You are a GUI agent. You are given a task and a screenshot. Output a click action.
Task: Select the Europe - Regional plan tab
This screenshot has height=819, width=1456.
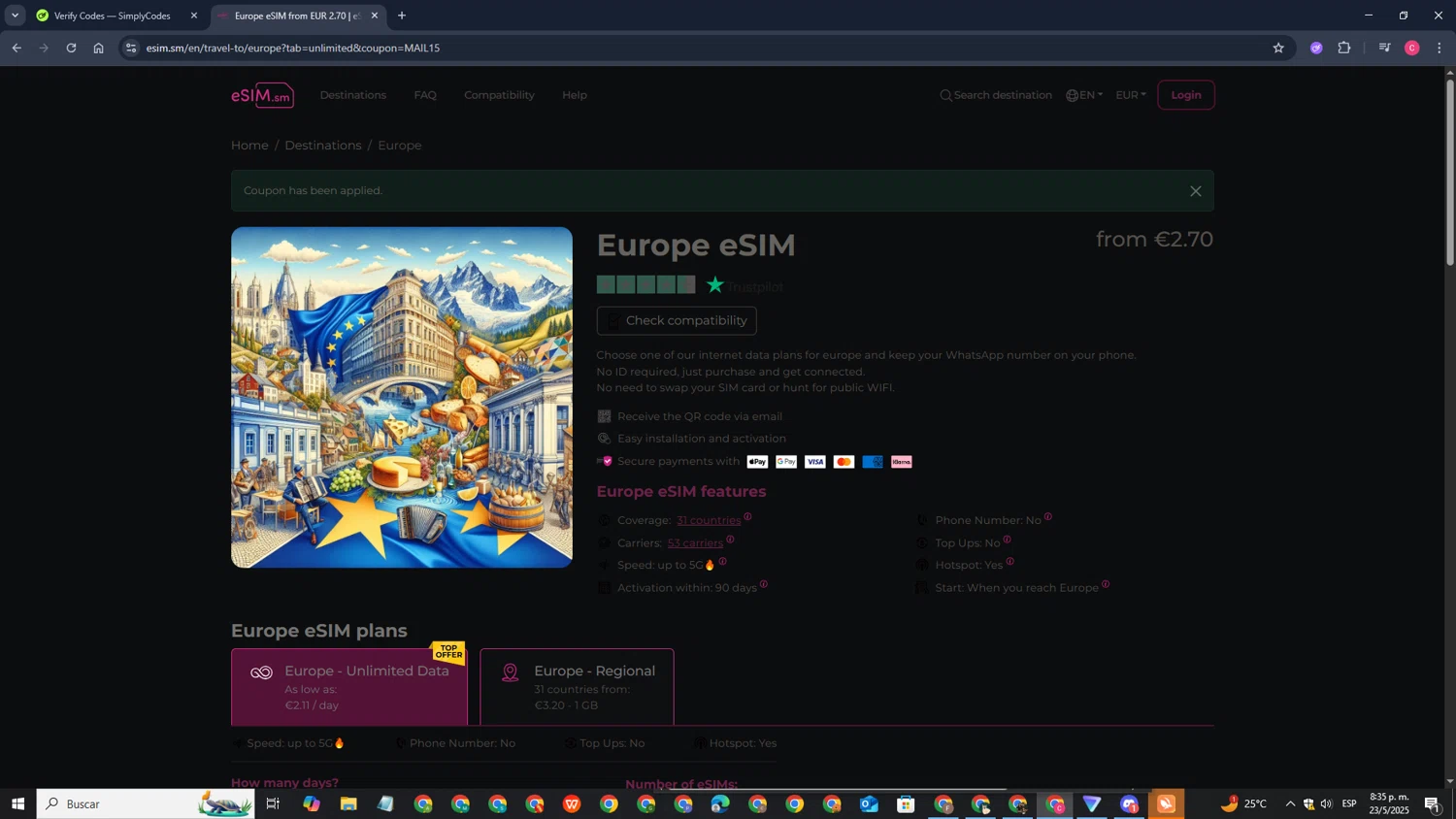point(577,687)
